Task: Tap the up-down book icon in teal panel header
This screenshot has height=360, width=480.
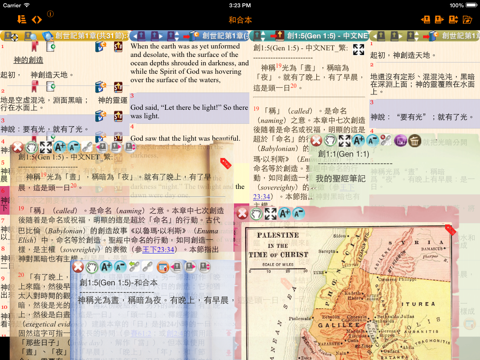Action: (x=259, y=36)
